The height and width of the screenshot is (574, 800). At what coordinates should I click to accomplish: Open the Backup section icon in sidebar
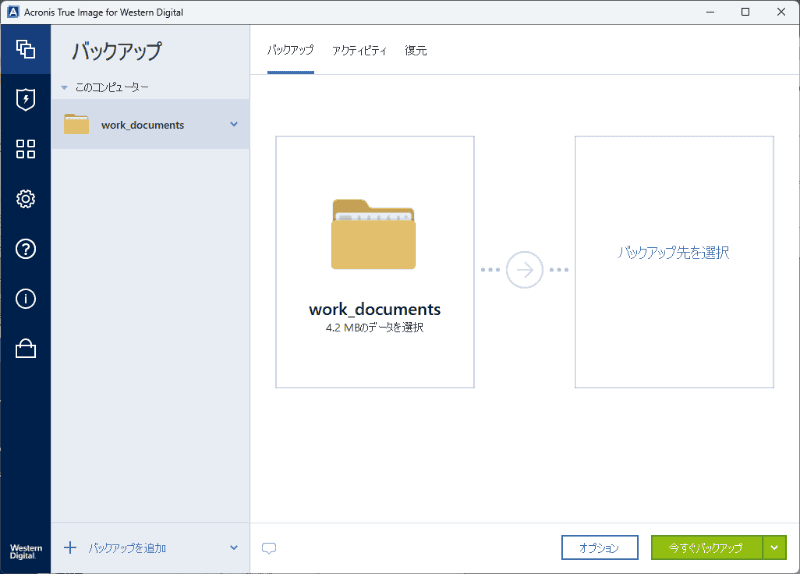click(x=26, y=49)
